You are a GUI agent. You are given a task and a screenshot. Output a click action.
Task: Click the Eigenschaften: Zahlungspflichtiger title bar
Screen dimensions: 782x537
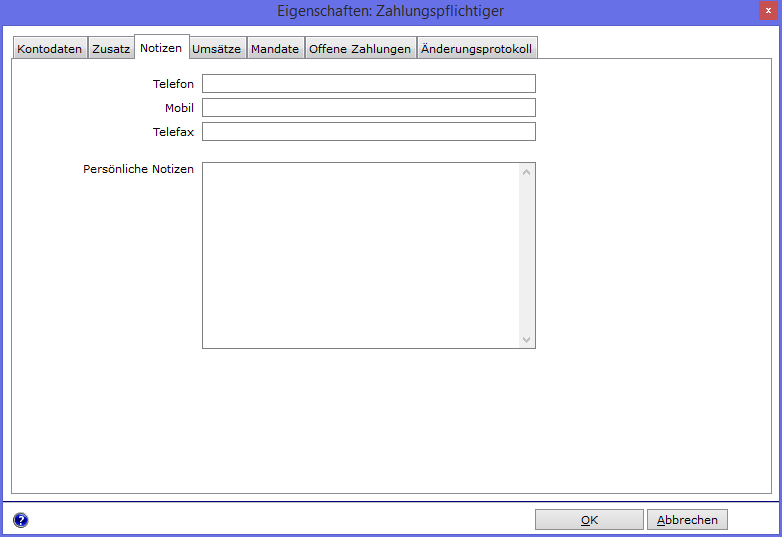pyautogui.click(x=391, y=11)
